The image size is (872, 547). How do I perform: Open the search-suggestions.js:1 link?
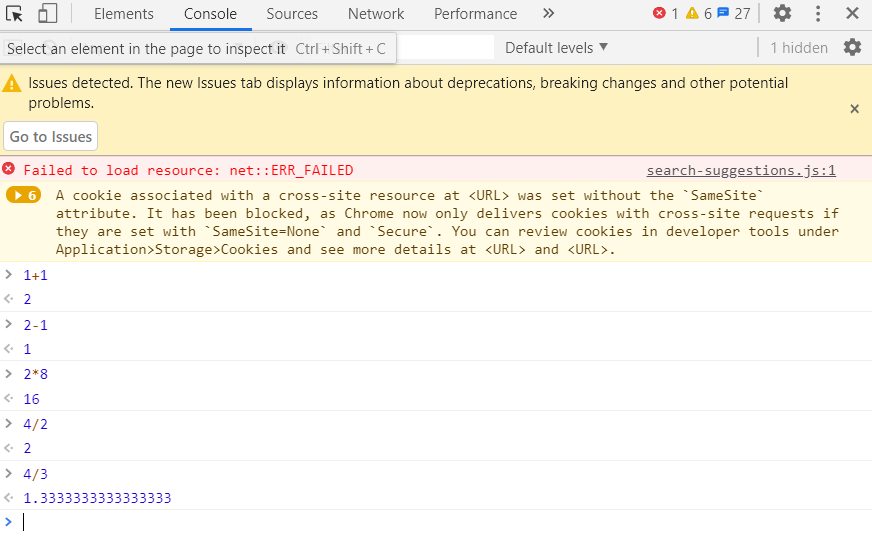741,170
